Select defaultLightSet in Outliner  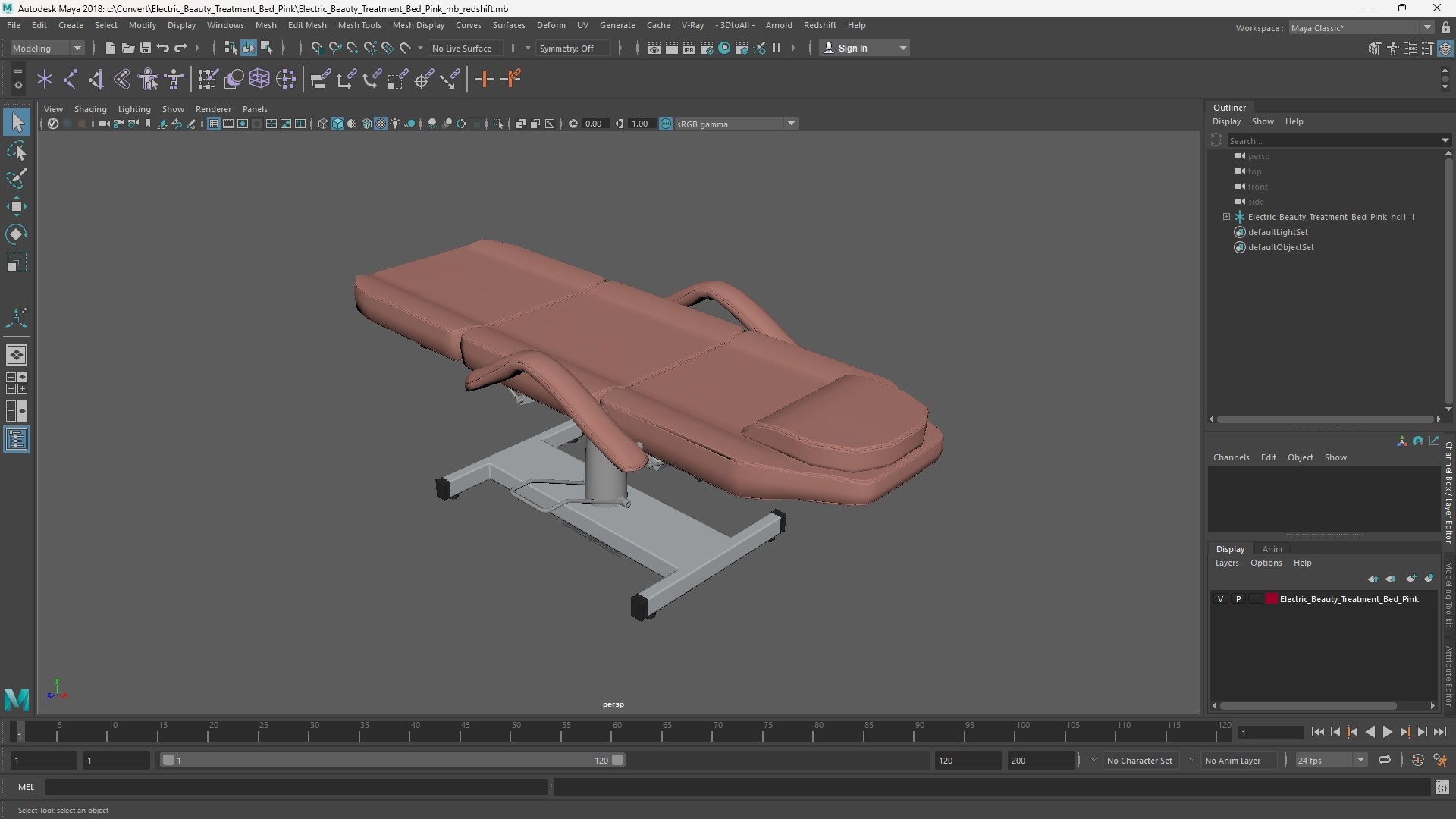coord(1278,232)
